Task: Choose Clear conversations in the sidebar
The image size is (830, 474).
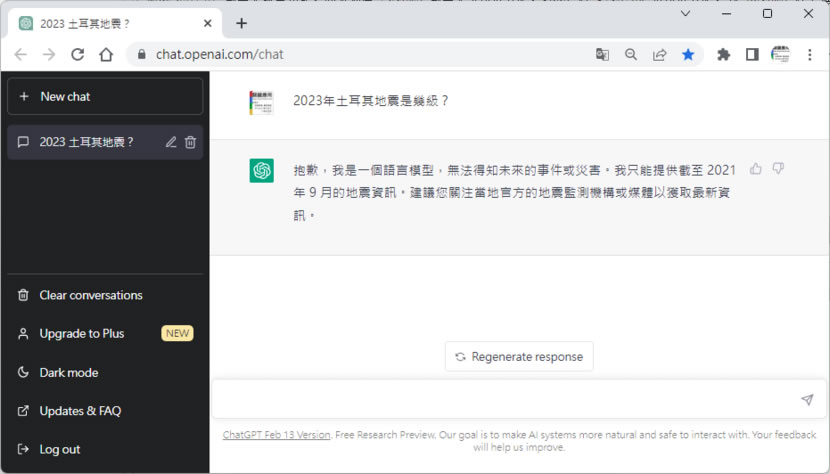Action: pos(90,295)
